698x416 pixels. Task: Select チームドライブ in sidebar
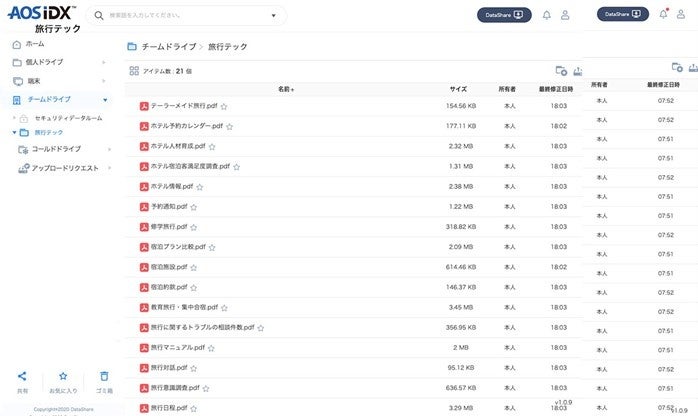(49, 100)
